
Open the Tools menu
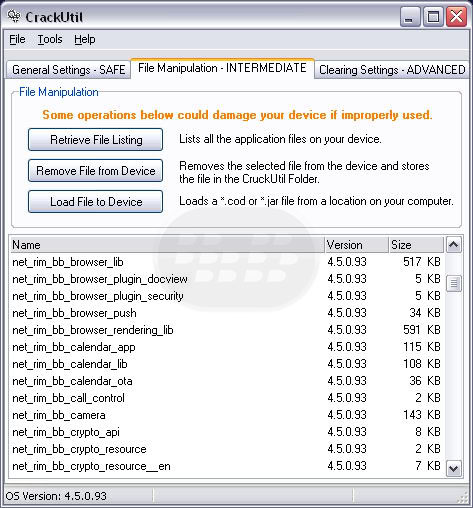coord(50,39)
